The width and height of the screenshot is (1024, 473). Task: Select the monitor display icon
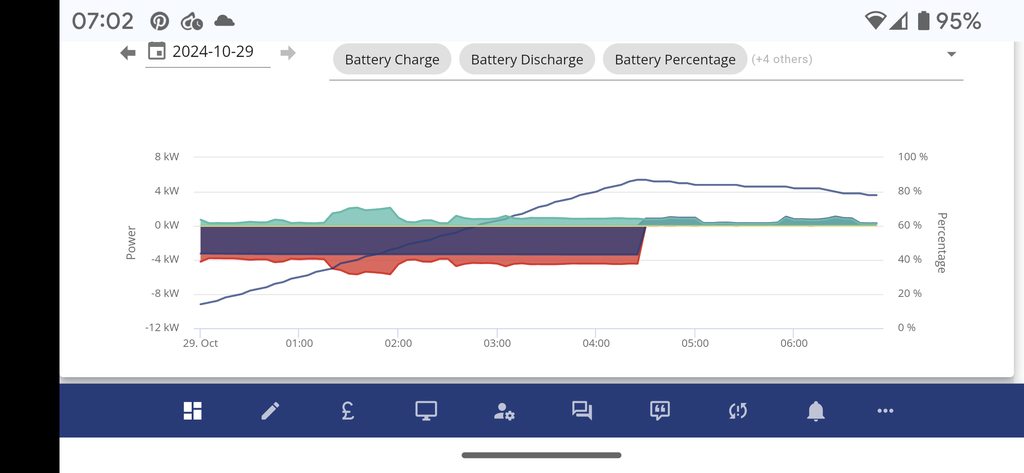tap(427, 410)
